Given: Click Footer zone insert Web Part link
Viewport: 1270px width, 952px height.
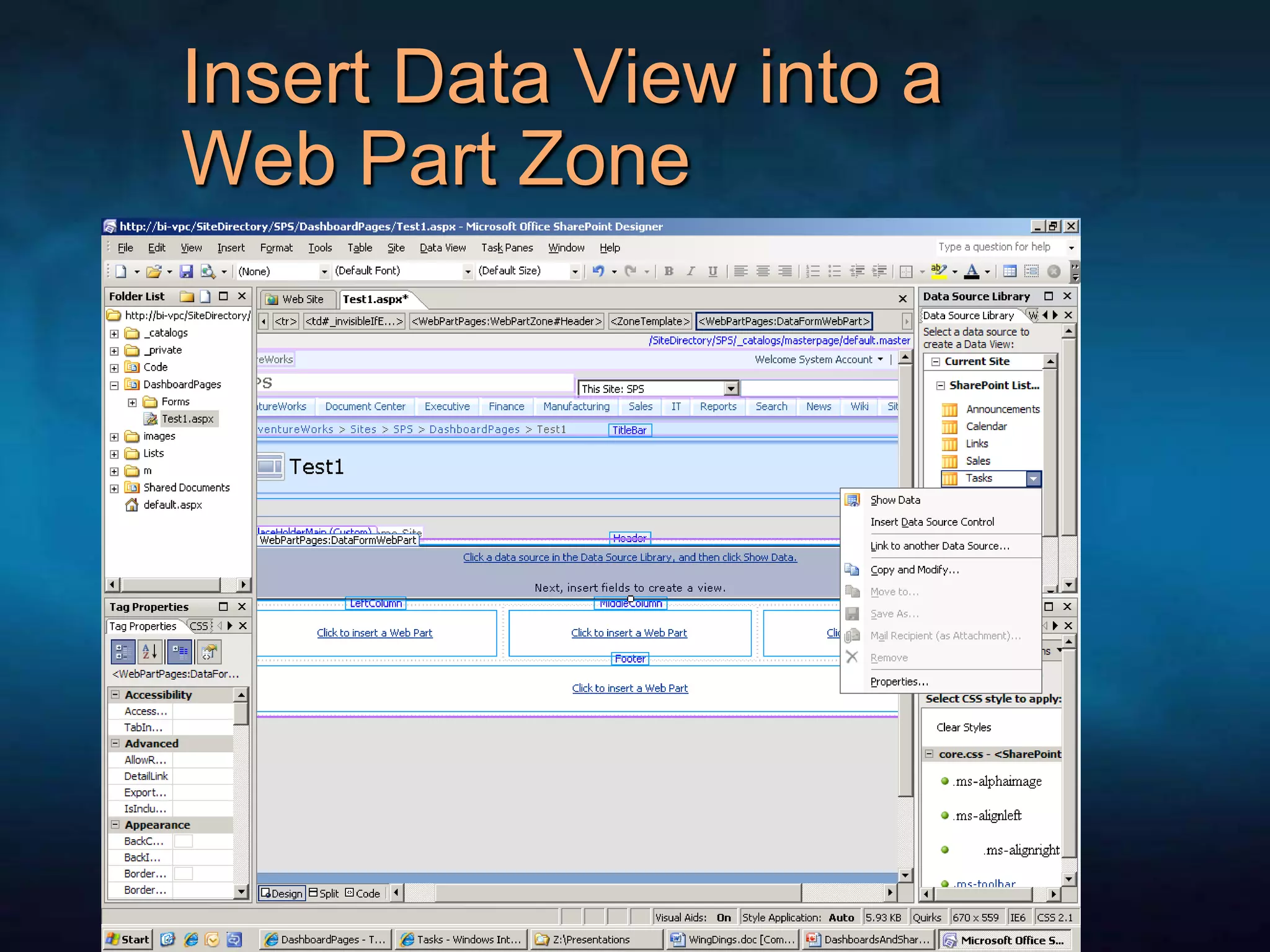Looking at the screenshot, I should tap(630, 688).
